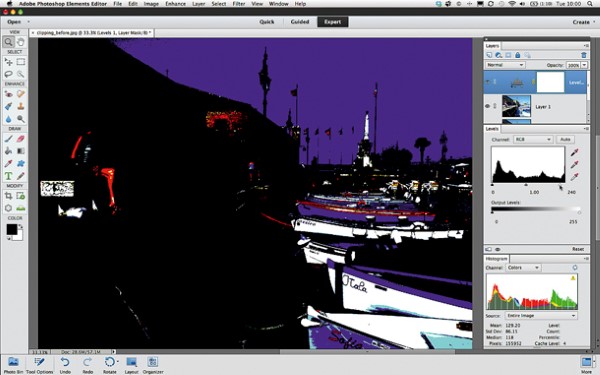Screen dimensions: 600x375
Task: Select the Pencil tool
Action: point(21,176)
